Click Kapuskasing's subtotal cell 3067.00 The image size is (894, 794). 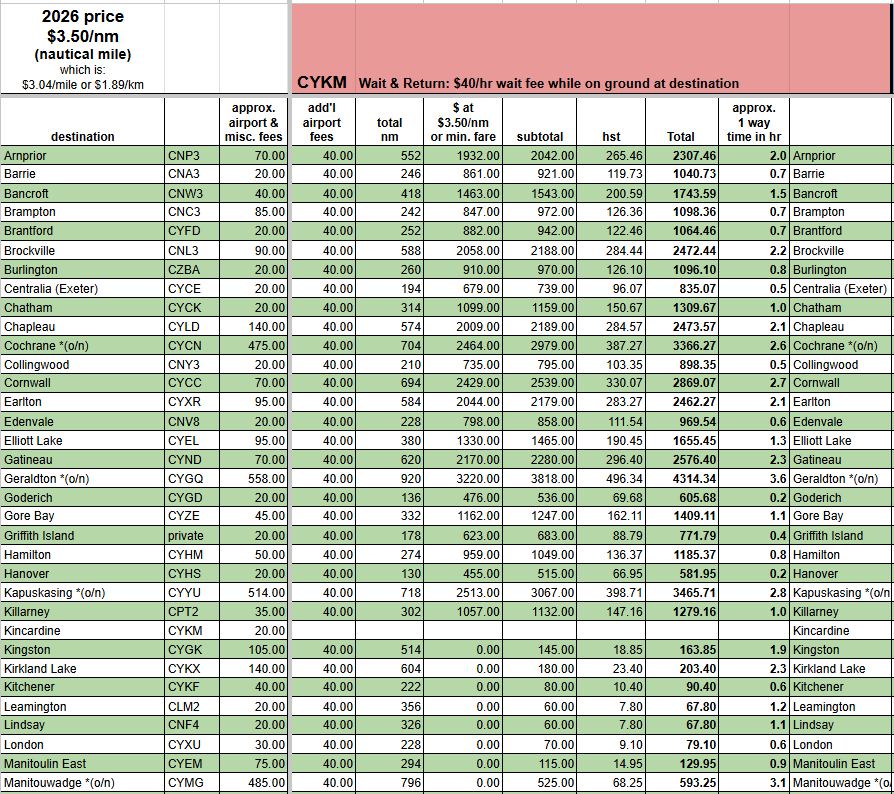[x=540, y=593]
